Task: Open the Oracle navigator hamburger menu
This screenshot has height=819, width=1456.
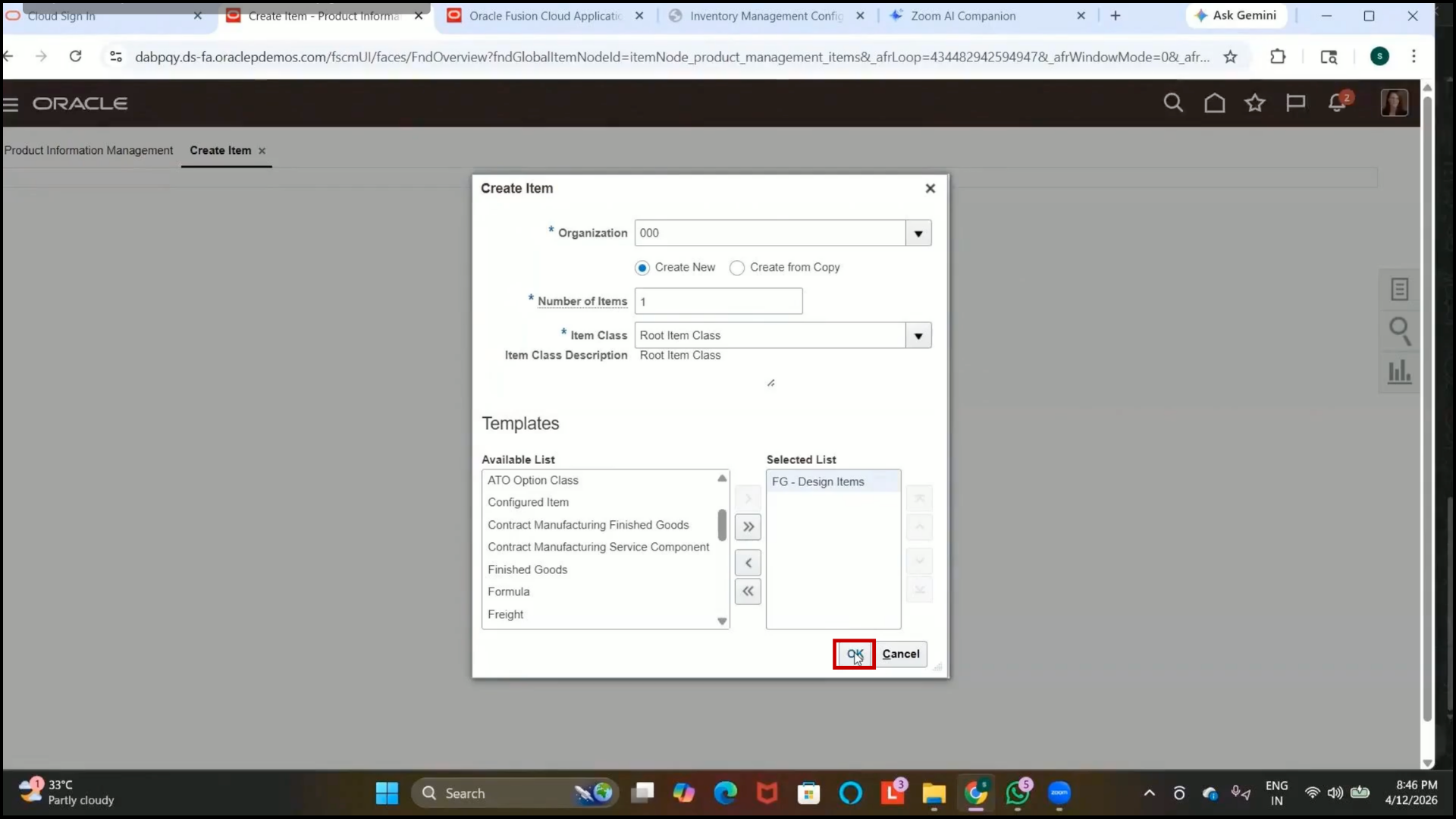Action: click(x=11, y=104)
